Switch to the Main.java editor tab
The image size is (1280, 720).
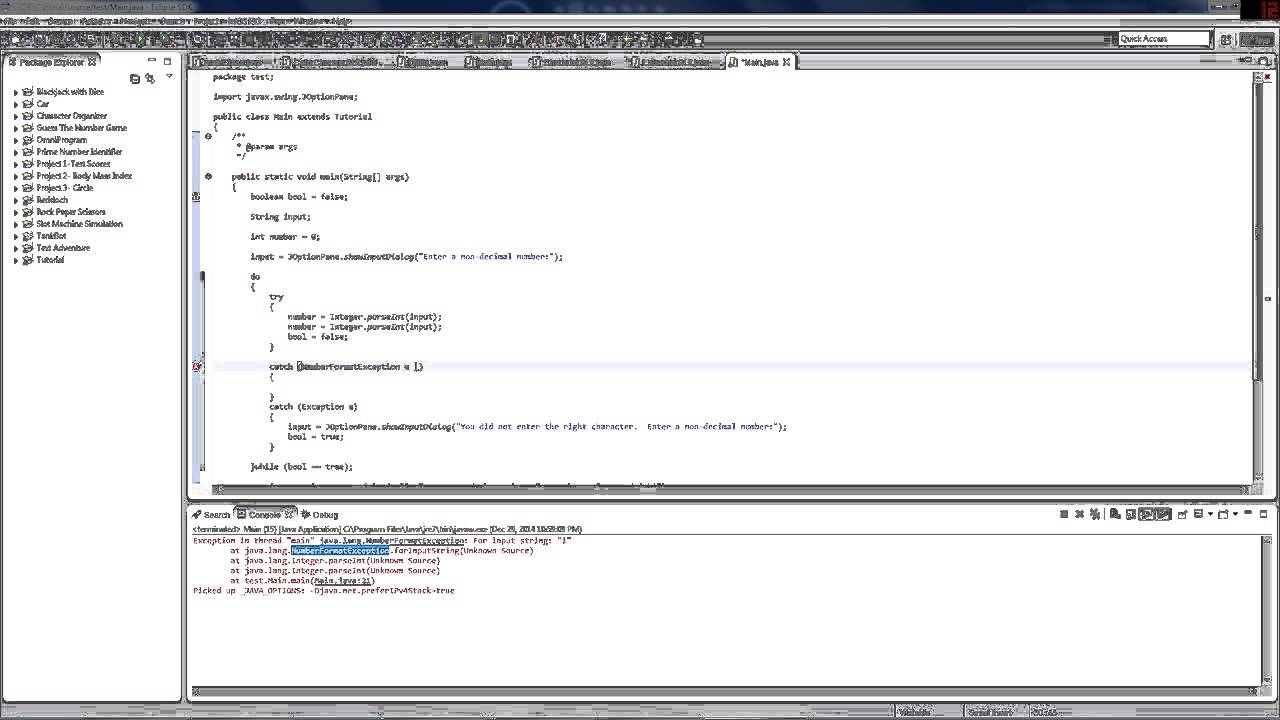(x=759, y=62)
